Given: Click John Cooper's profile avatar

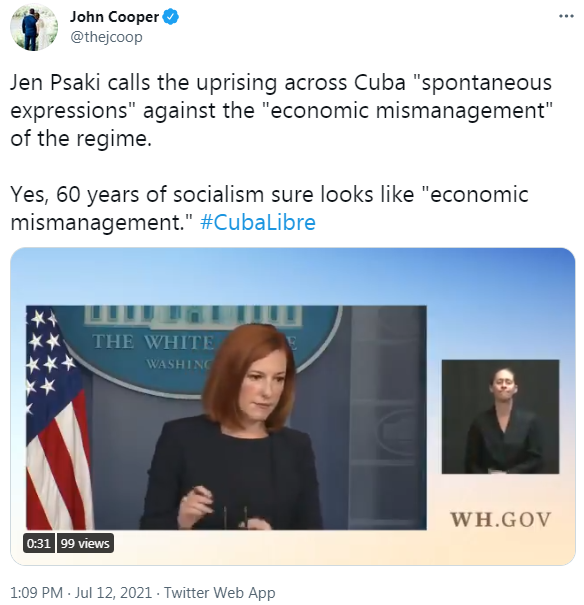Looking at the screenshot, I should tap(34, 28).
